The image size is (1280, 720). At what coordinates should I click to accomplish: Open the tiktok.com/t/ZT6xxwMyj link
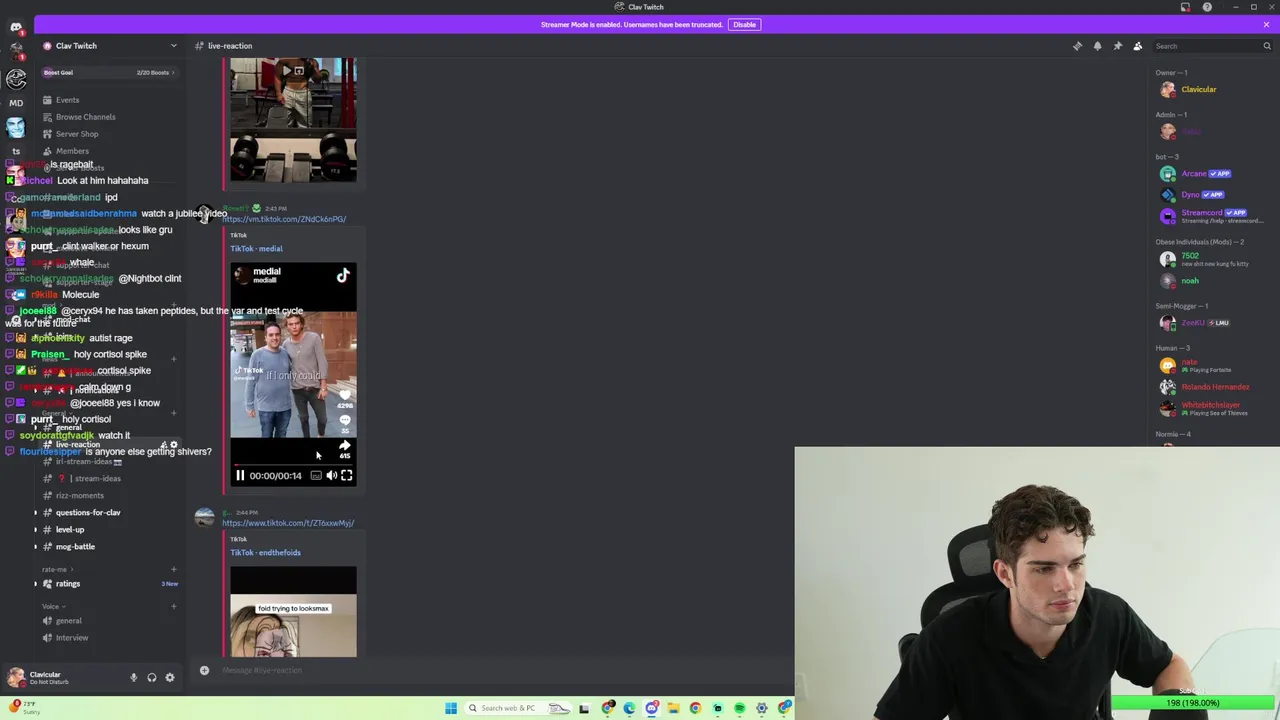288,523
